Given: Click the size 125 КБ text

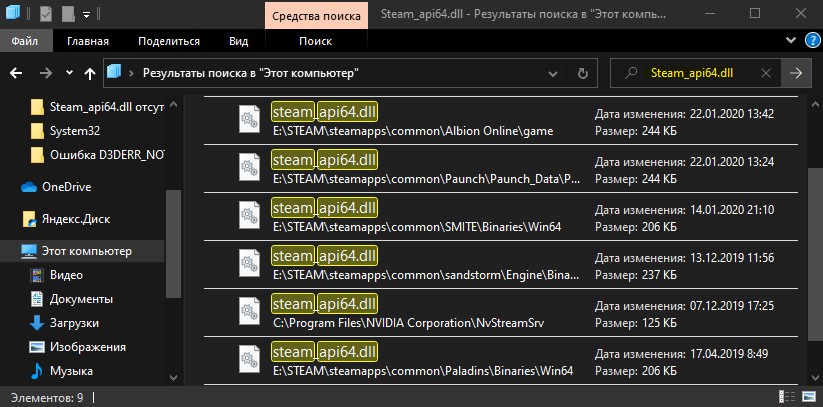Looking at the screenshot, I should coord(659,323).
